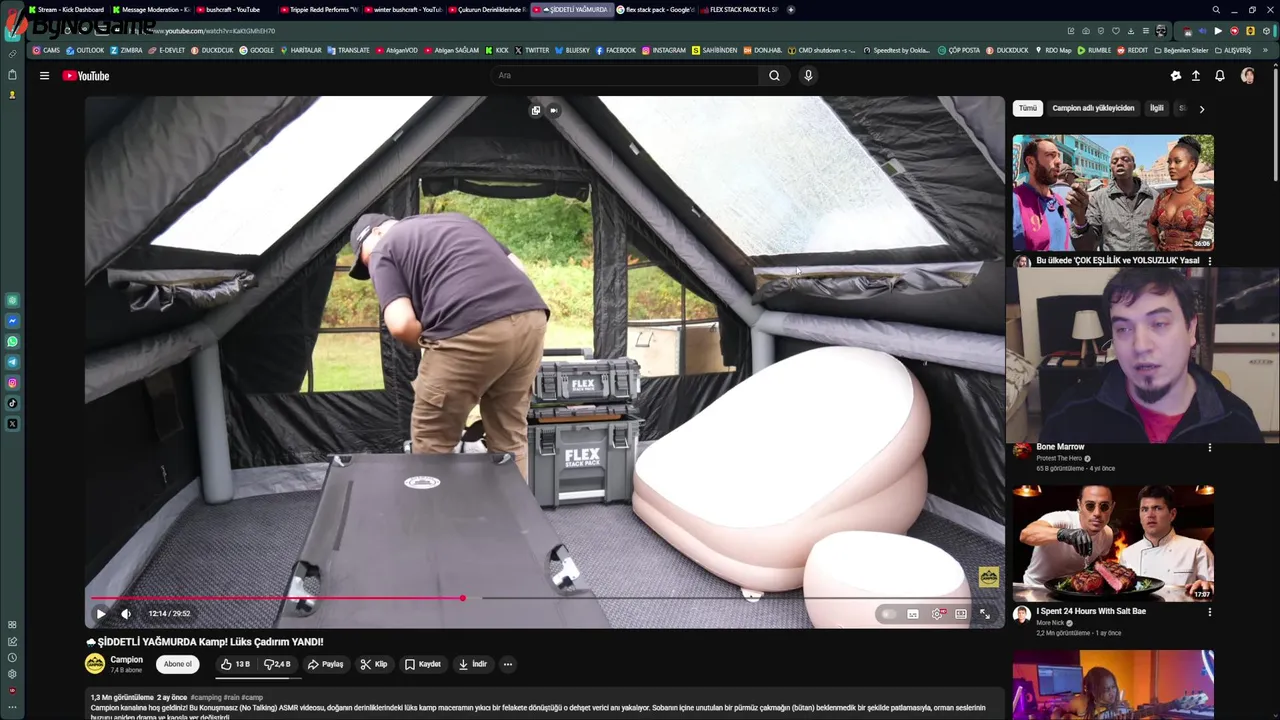Open the account avatar menu
1280x720 pixels.
point(1248,76)
